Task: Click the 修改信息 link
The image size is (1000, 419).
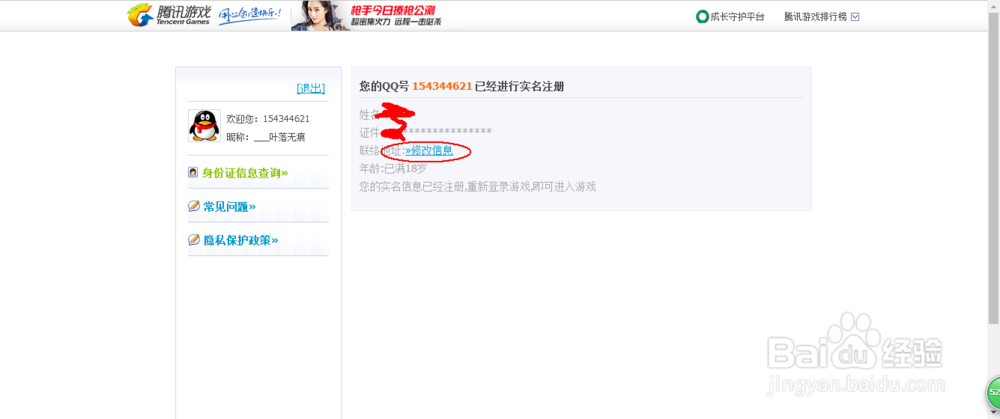Action: coord(429,151)
